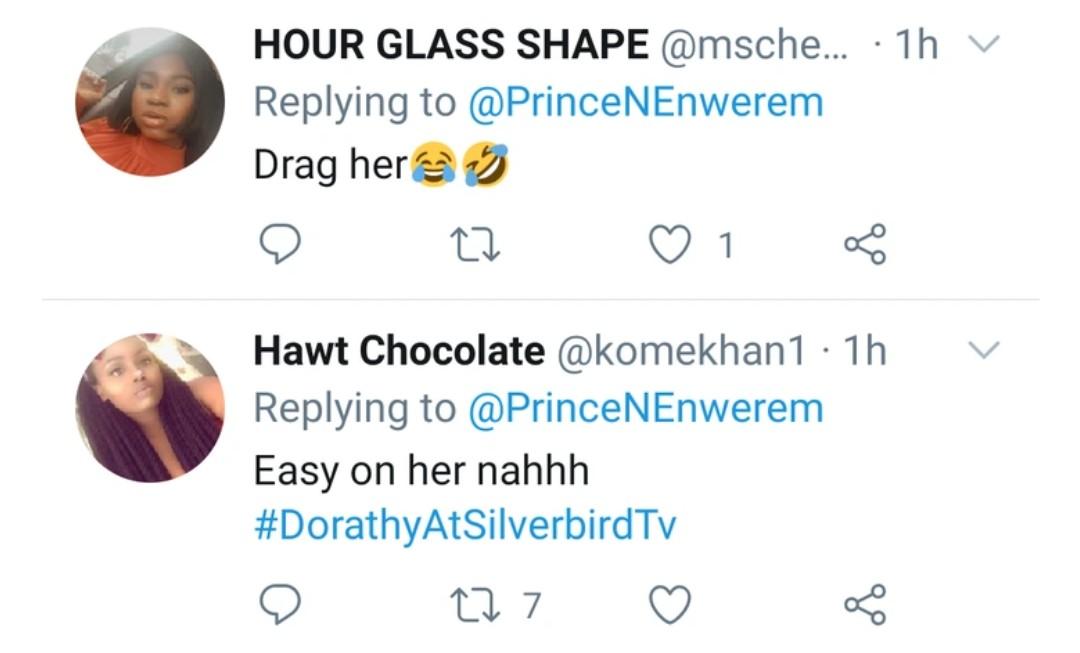Open the "Drag her" tweet text
Screen dimensions: 1080x653
click(x=330, y=165)
